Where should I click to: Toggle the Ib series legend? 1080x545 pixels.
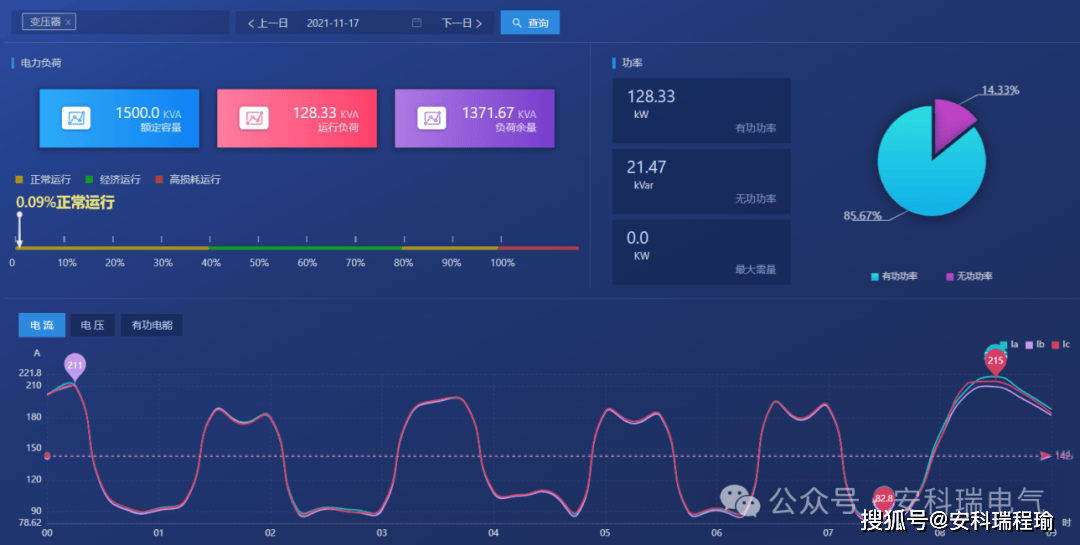coord(1035,345)
